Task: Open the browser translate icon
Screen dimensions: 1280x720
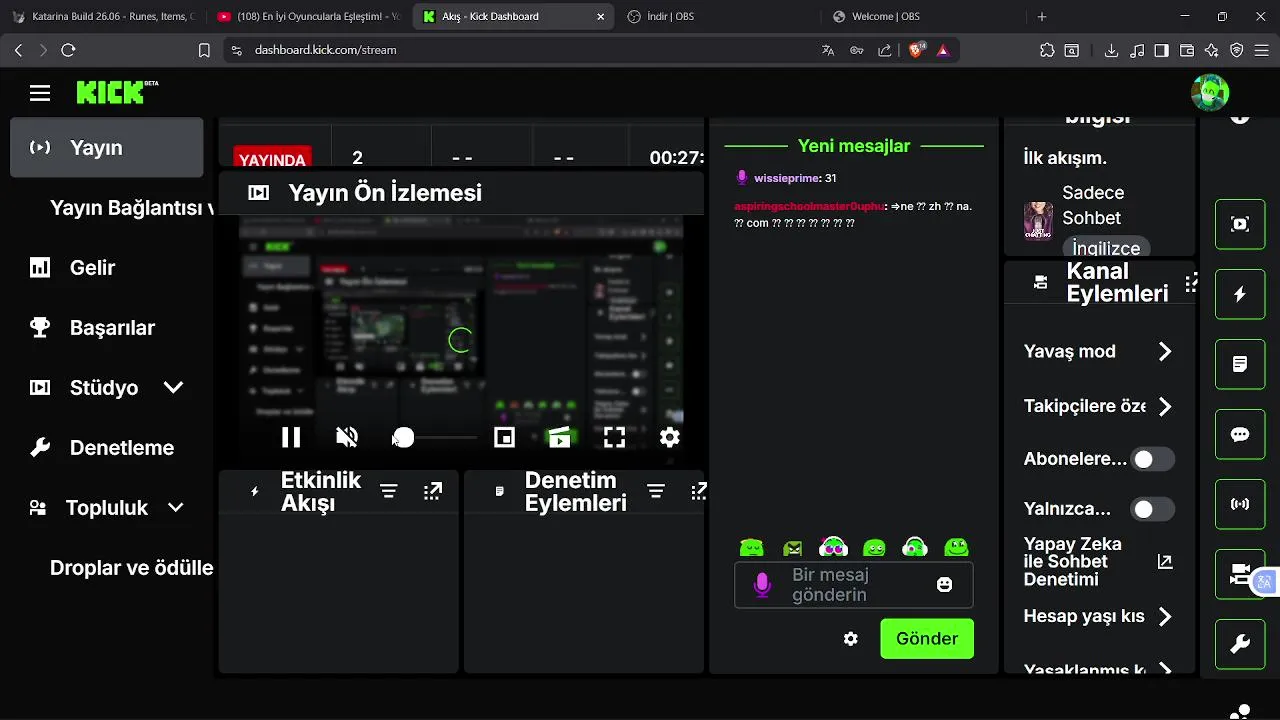Action: (x=828, y=50)
